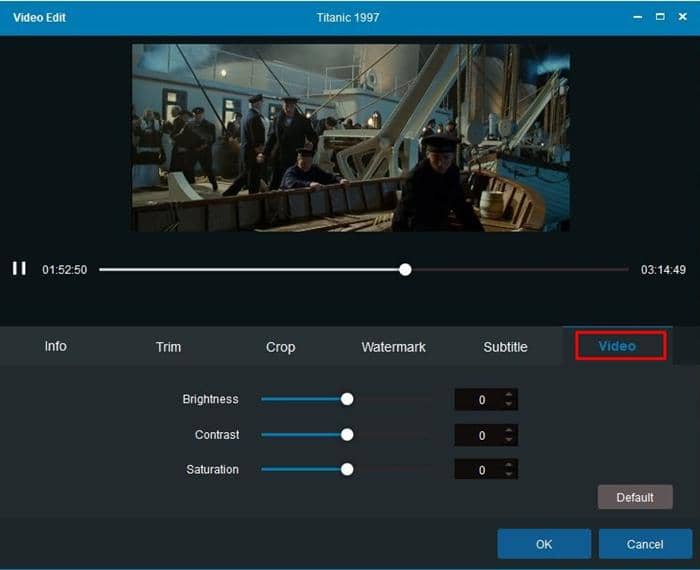Open the Watermark tab
Viewport: 700px width, 570px height.
[393, 347]
